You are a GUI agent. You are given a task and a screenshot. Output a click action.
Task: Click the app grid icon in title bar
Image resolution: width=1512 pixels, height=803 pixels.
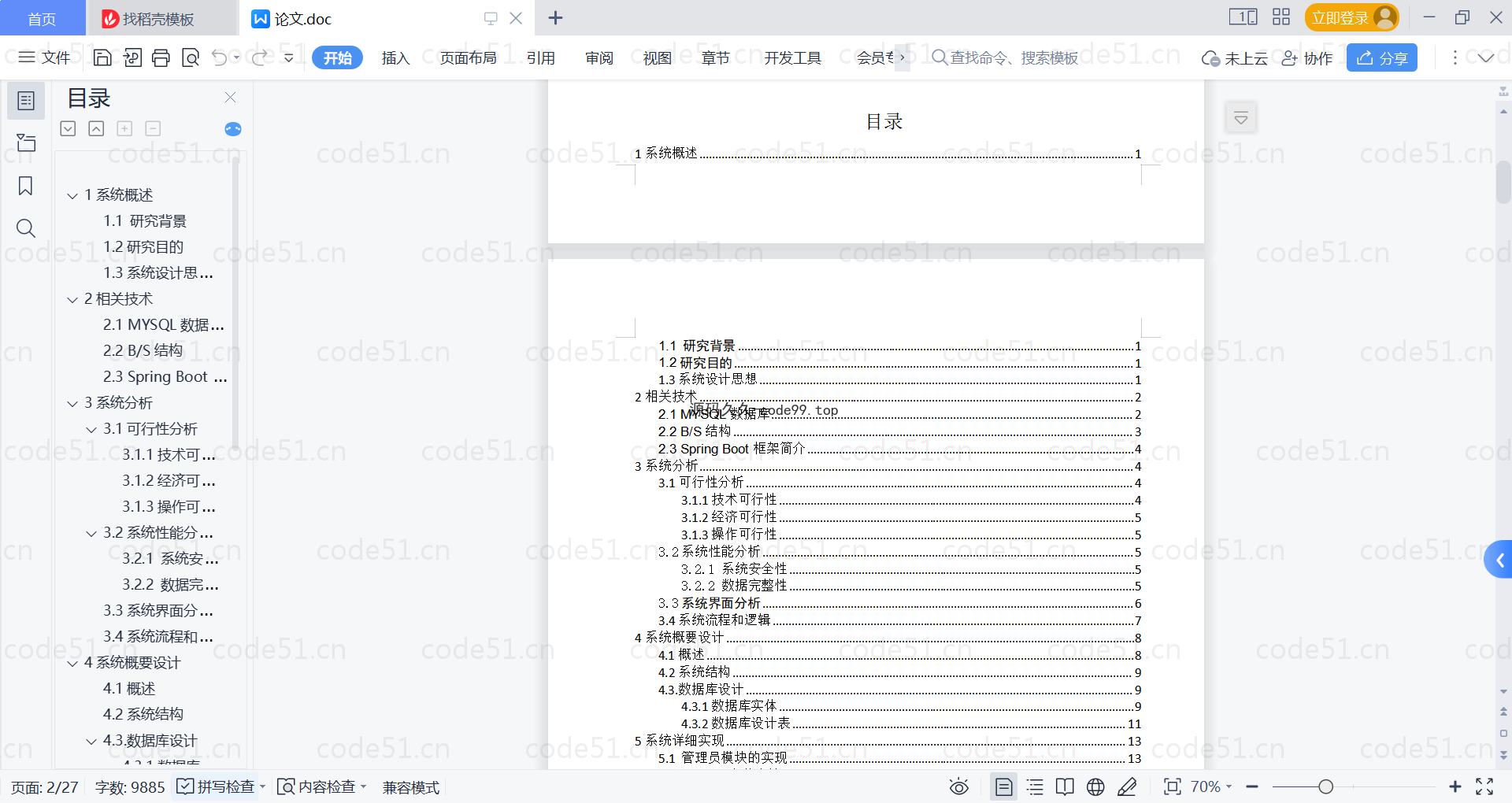[1281, 17]
